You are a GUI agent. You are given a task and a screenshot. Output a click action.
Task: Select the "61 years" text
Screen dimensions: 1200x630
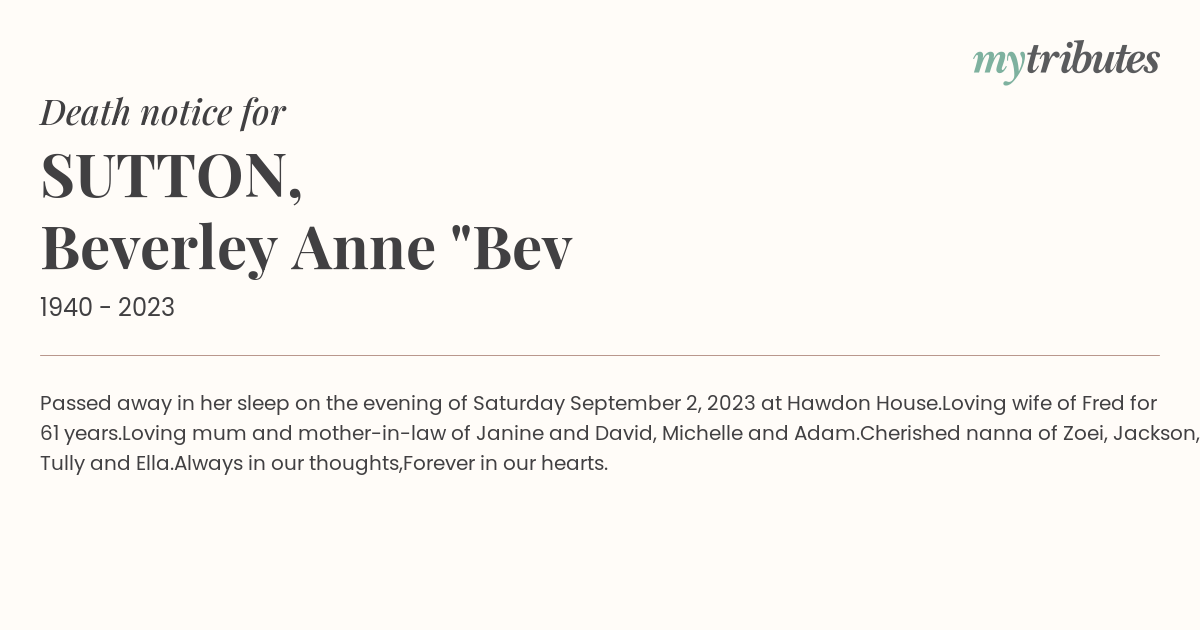tap(78, 433)
